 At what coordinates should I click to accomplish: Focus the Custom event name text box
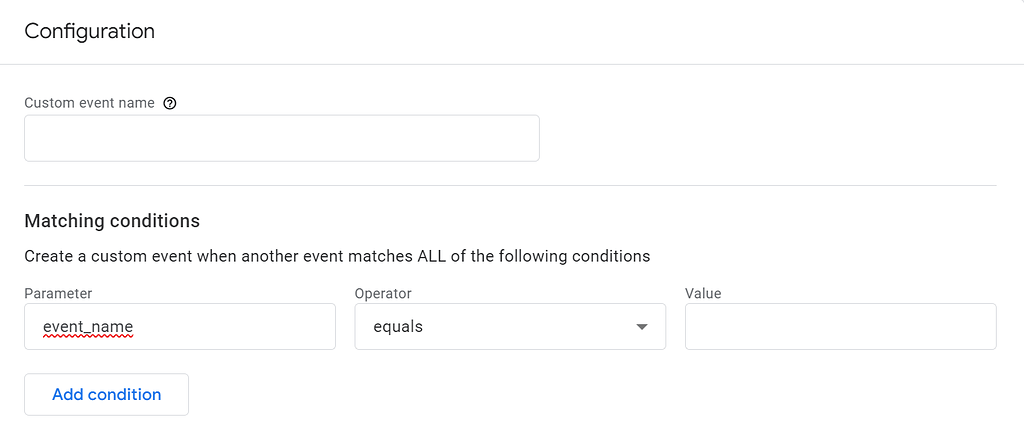click(281, 138)
